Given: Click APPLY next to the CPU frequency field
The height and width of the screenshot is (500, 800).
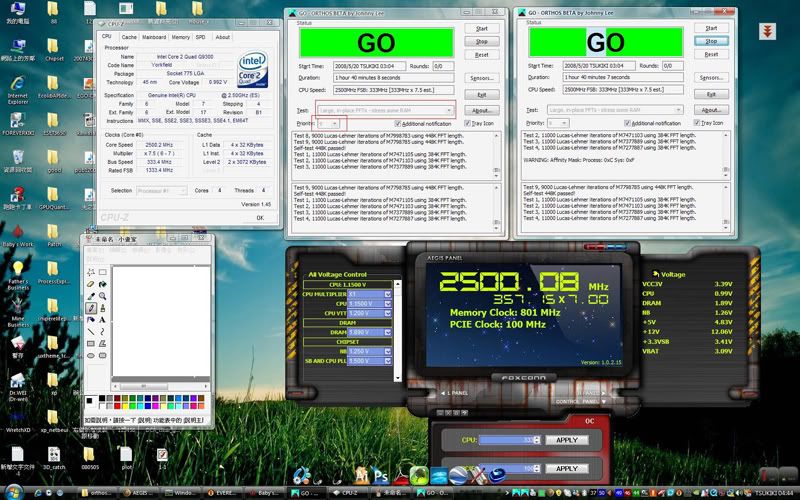Looking at the screenshot, I should tap(566, 439).
